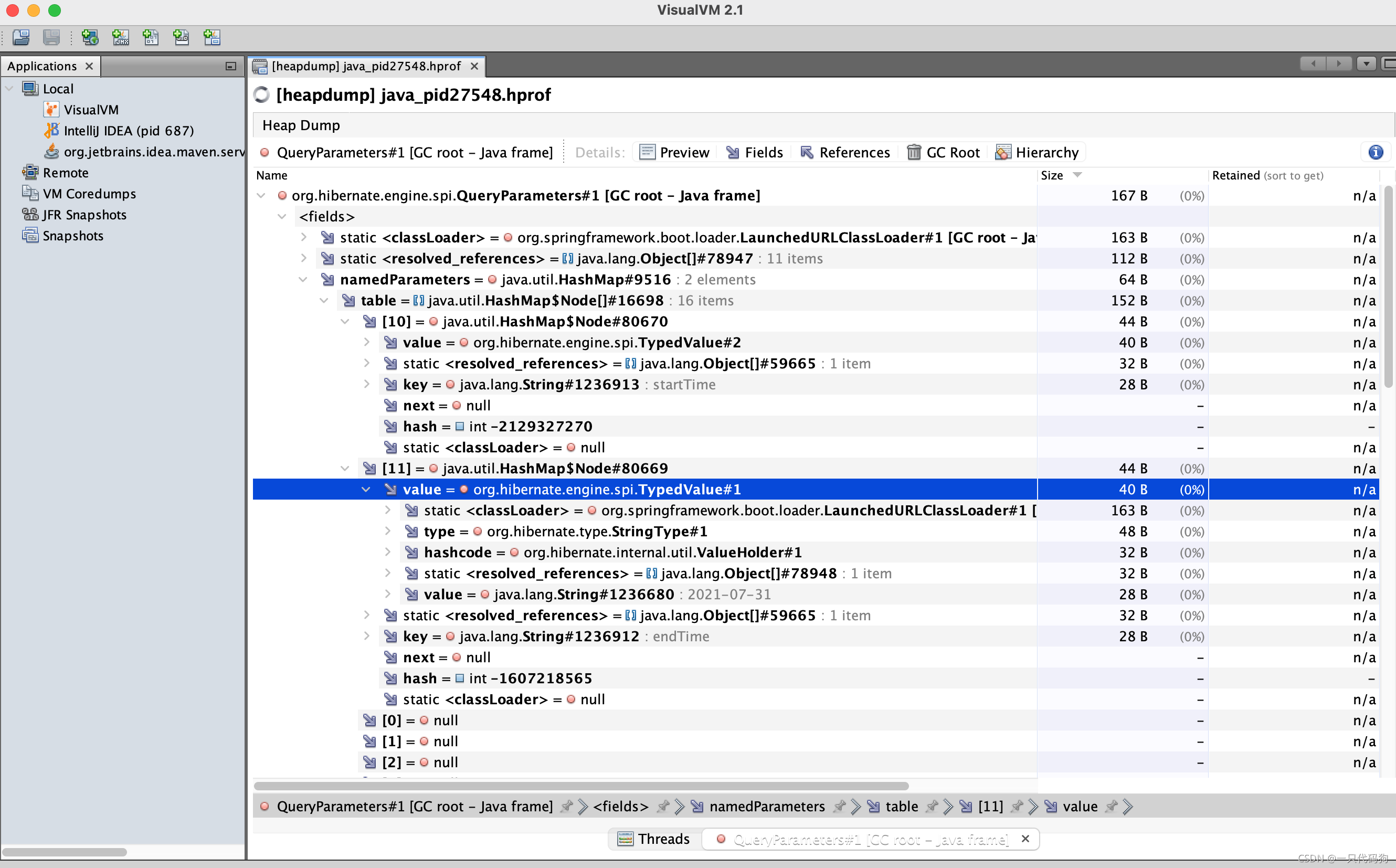Expand key String#1236912 endTime node
Image resolution: width=1396 pixels, height=868 pixels.
(x=367, y=636)
